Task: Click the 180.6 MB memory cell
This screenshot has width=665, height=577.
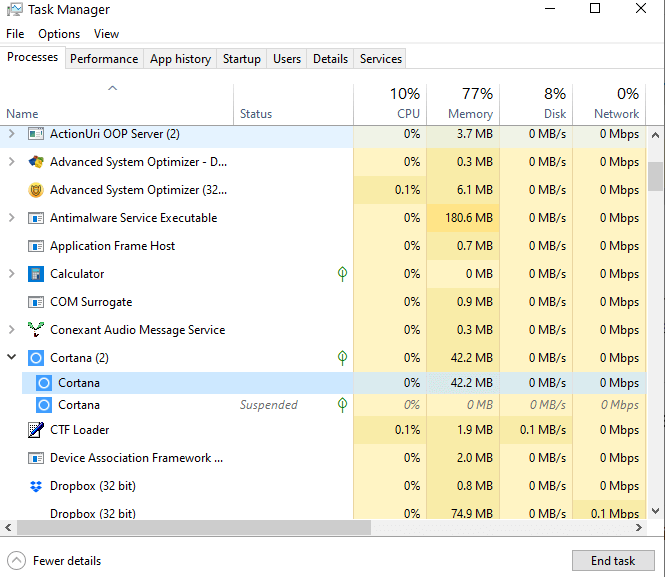Action: (463, 218)
